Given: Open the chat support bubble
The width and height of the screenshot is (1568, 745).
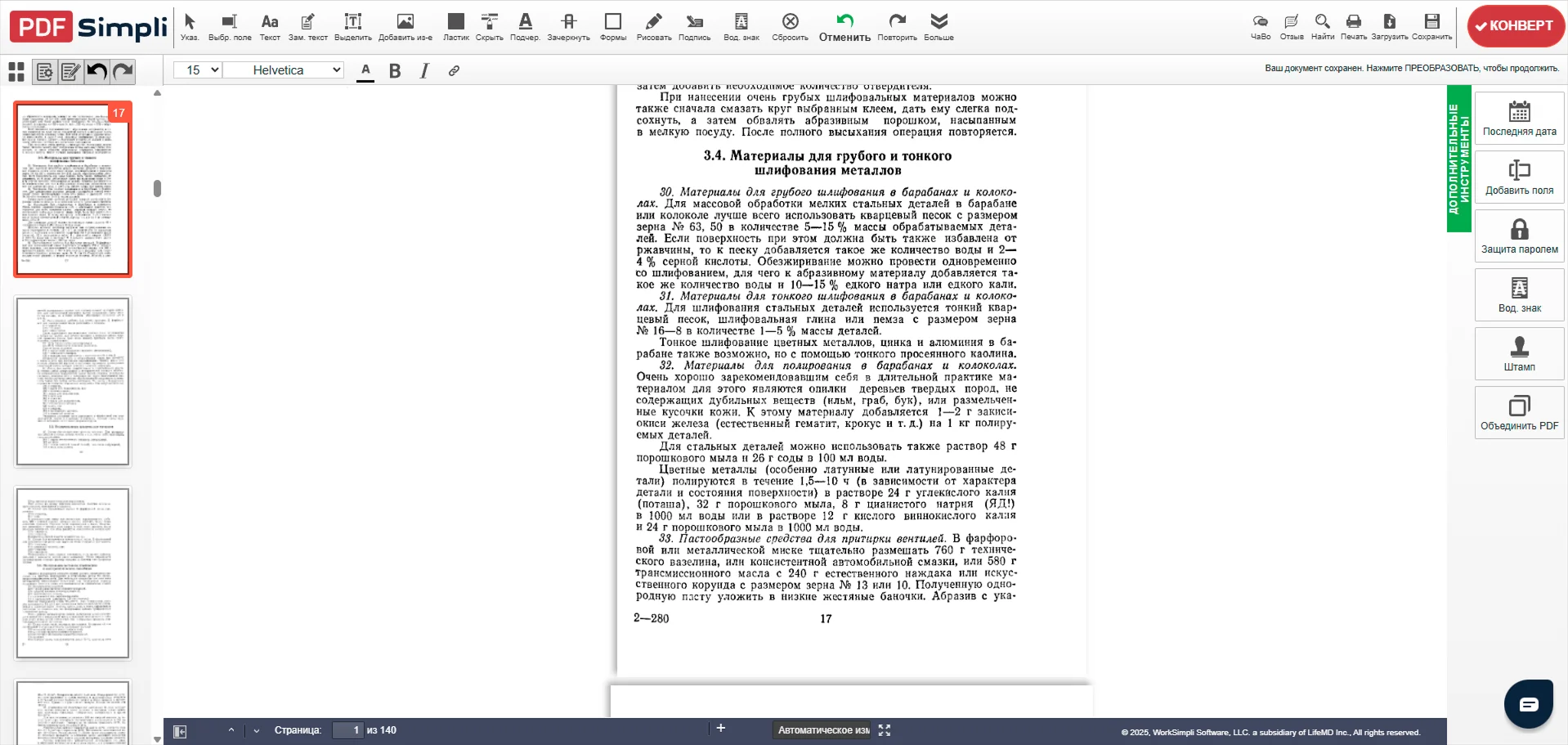Looking at the screenshot, I should 1529,704.
